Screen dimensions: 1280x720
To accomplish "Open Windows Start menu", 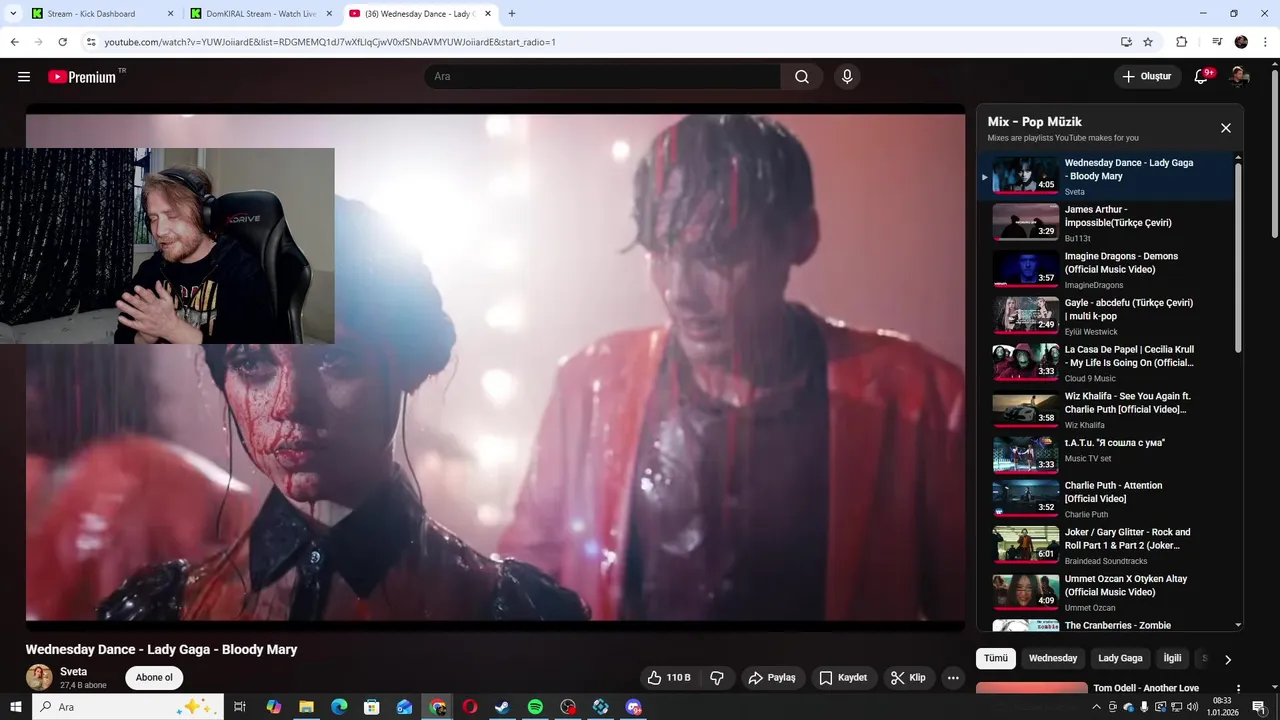I will (x=16, y=707).
